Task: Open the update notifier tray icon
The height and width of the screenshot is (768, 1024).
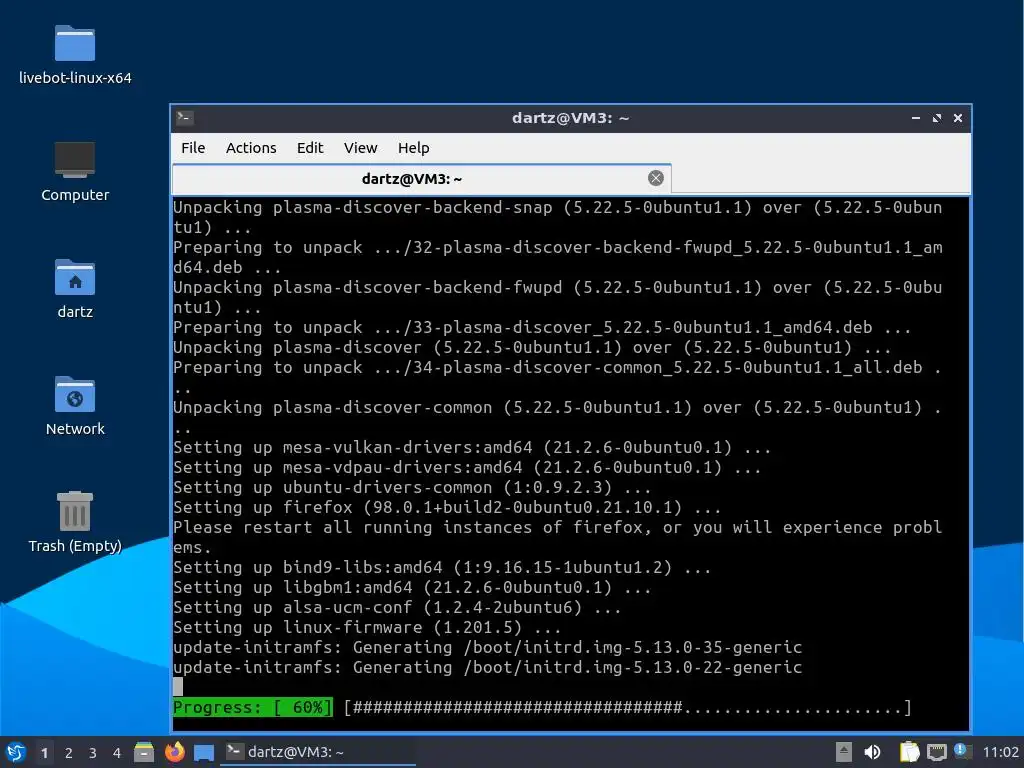Action: tap(963, 751)
